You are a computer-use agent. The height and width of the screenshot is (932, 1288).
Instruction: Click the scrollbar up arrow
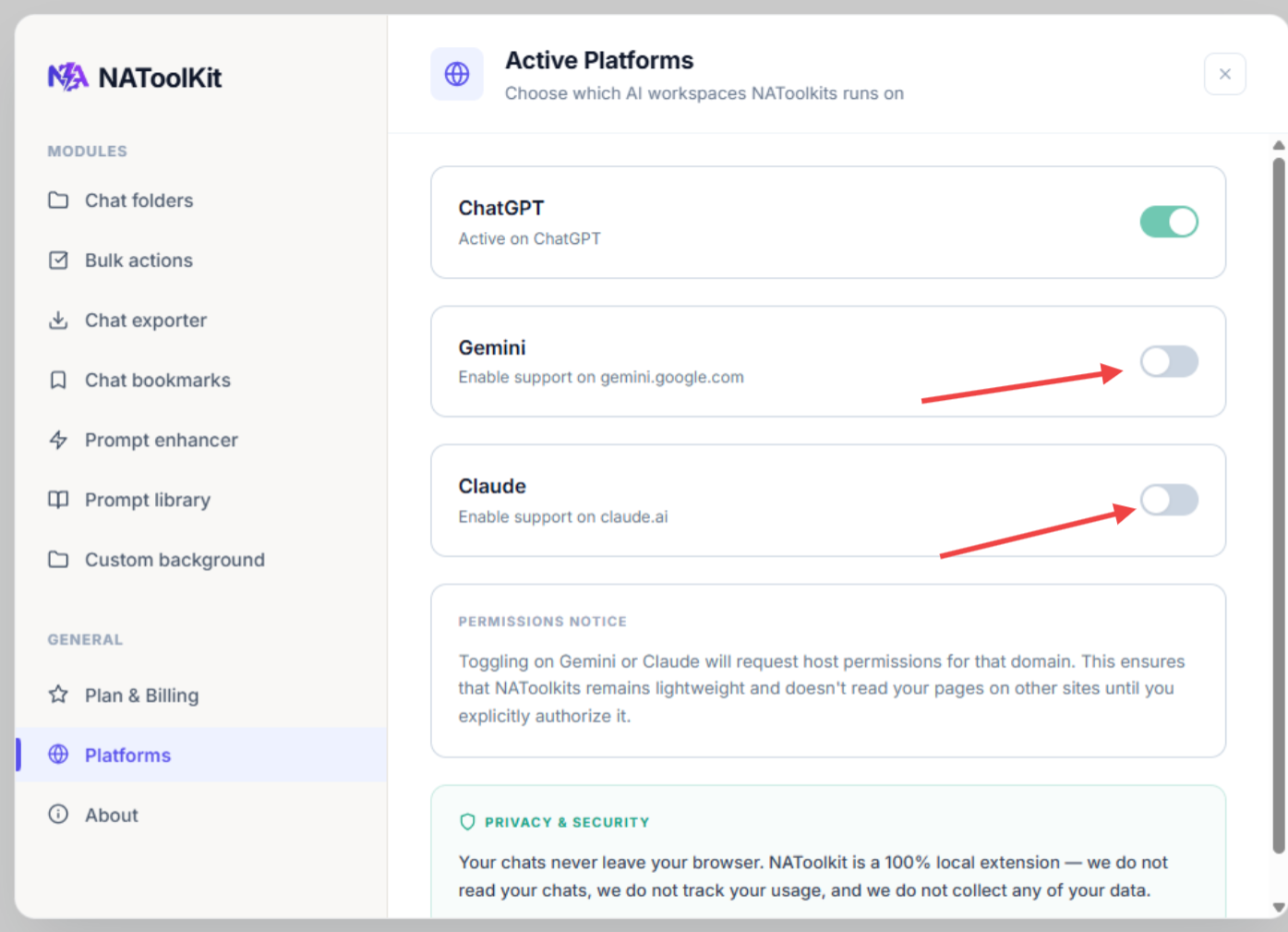point(1279,145)
